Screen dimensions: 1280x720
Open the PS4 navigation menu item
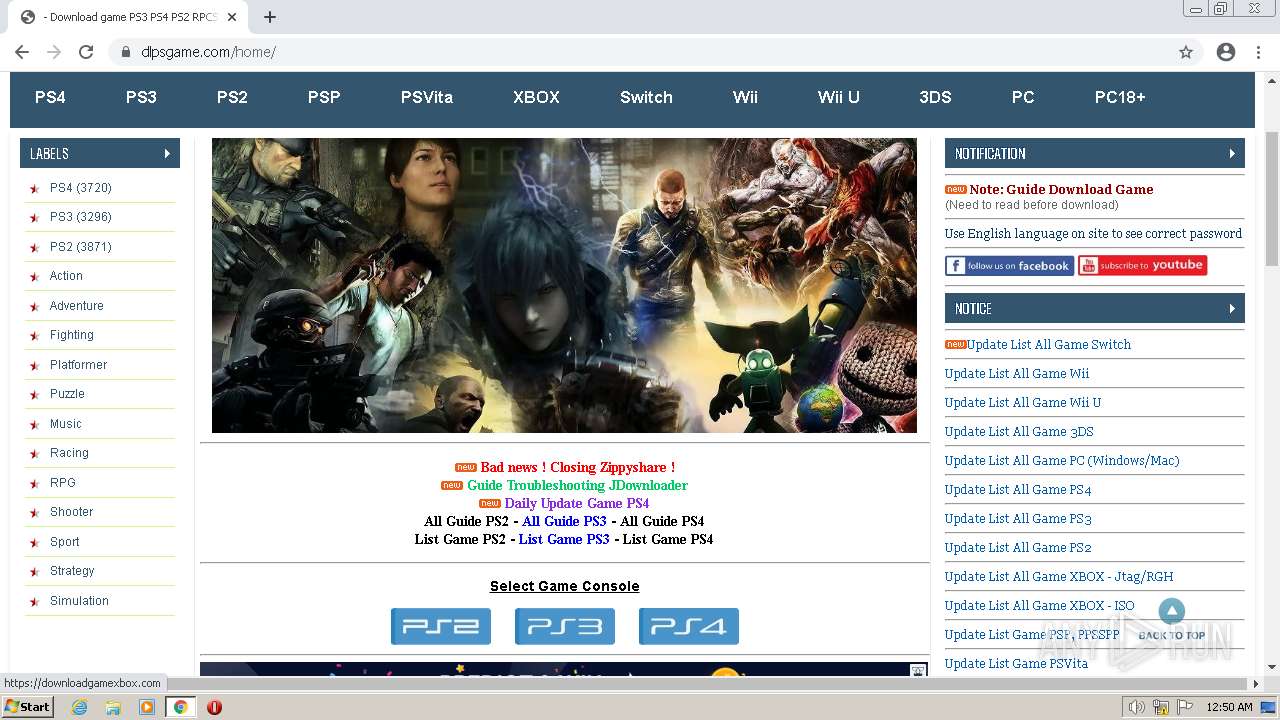(x=50, y=97)
